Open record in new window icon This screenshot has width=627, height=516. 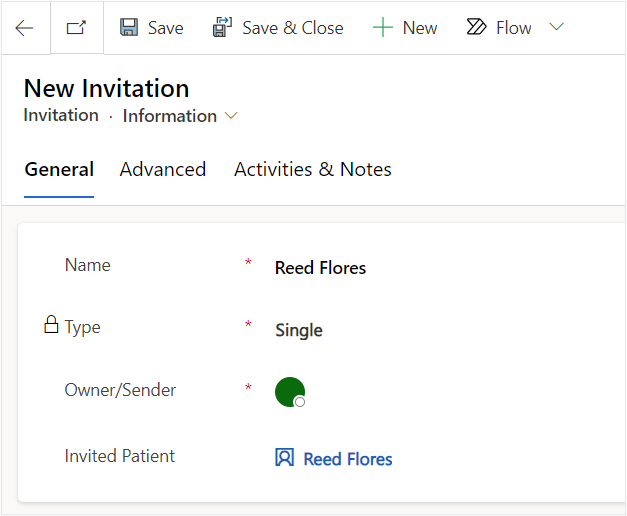(76, 28)
